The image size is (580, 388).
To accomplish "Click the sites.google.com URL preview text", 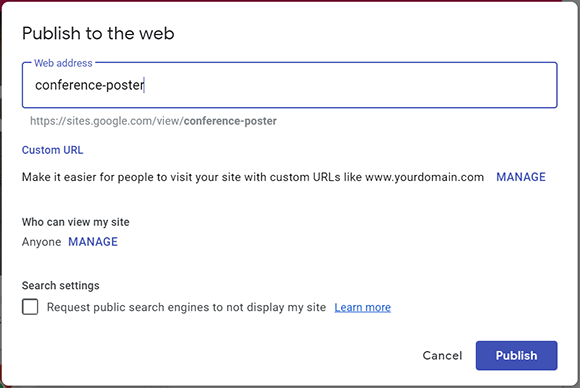I will click(x=153, y=121).
